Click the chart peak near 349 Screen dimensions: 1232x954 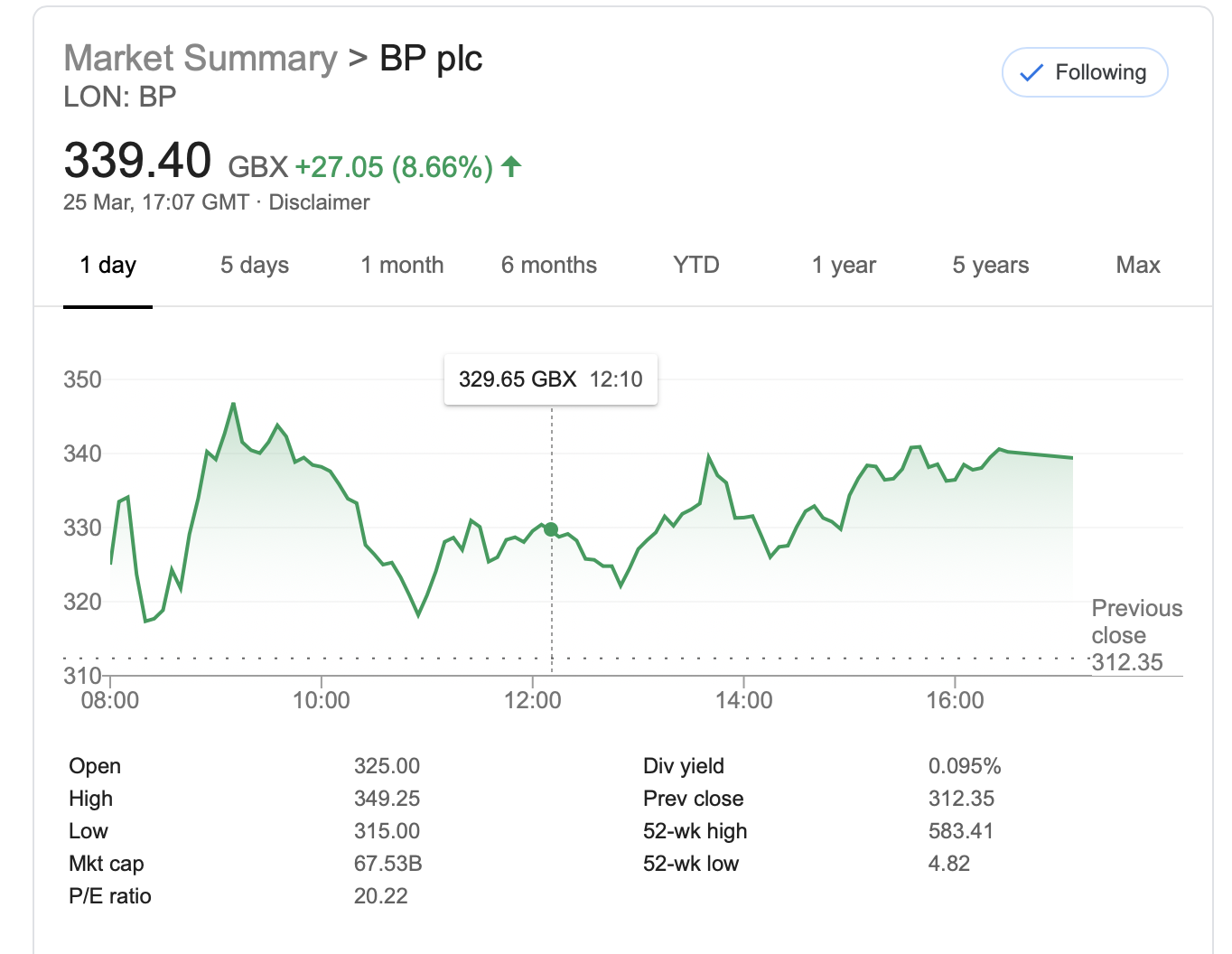(x=234, y=404)
